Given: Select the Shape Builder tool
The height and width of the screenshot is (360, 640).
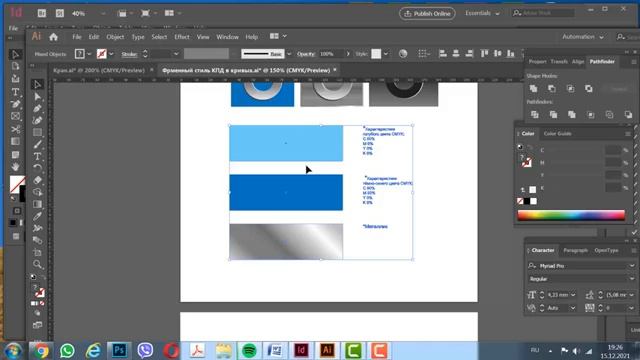Looking at the screenshot, I should click(37, 192).
